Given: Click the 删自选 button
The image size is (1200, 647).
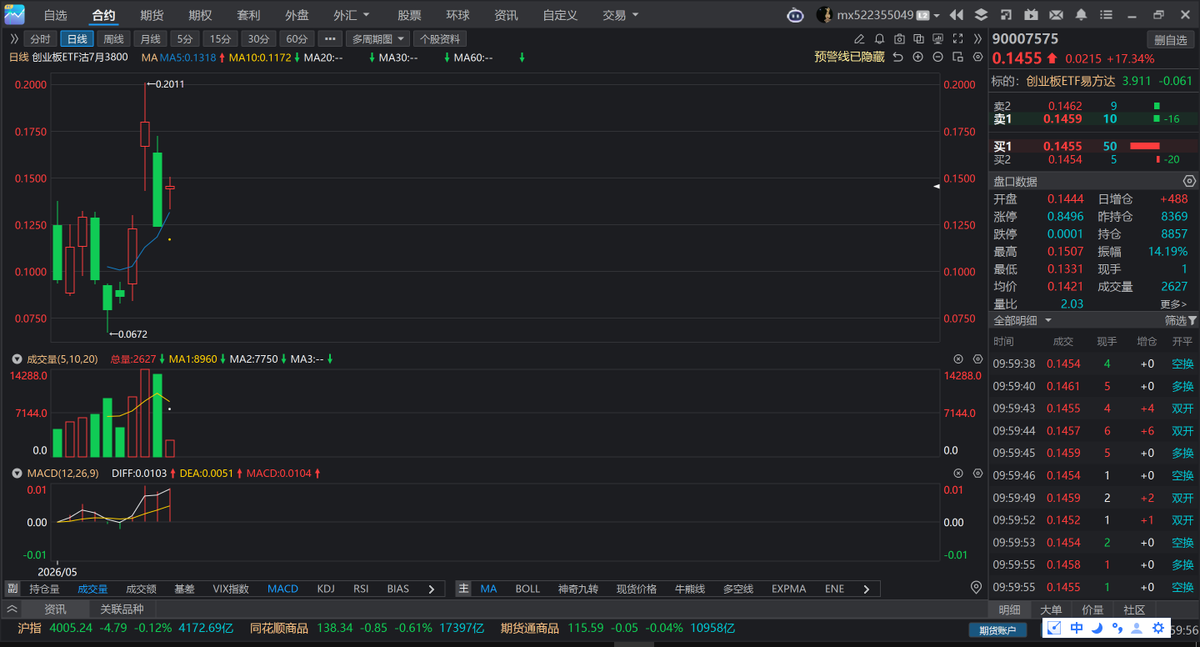Looking at the screenshot, I should pyautogui.click(x=1169, y=39).
